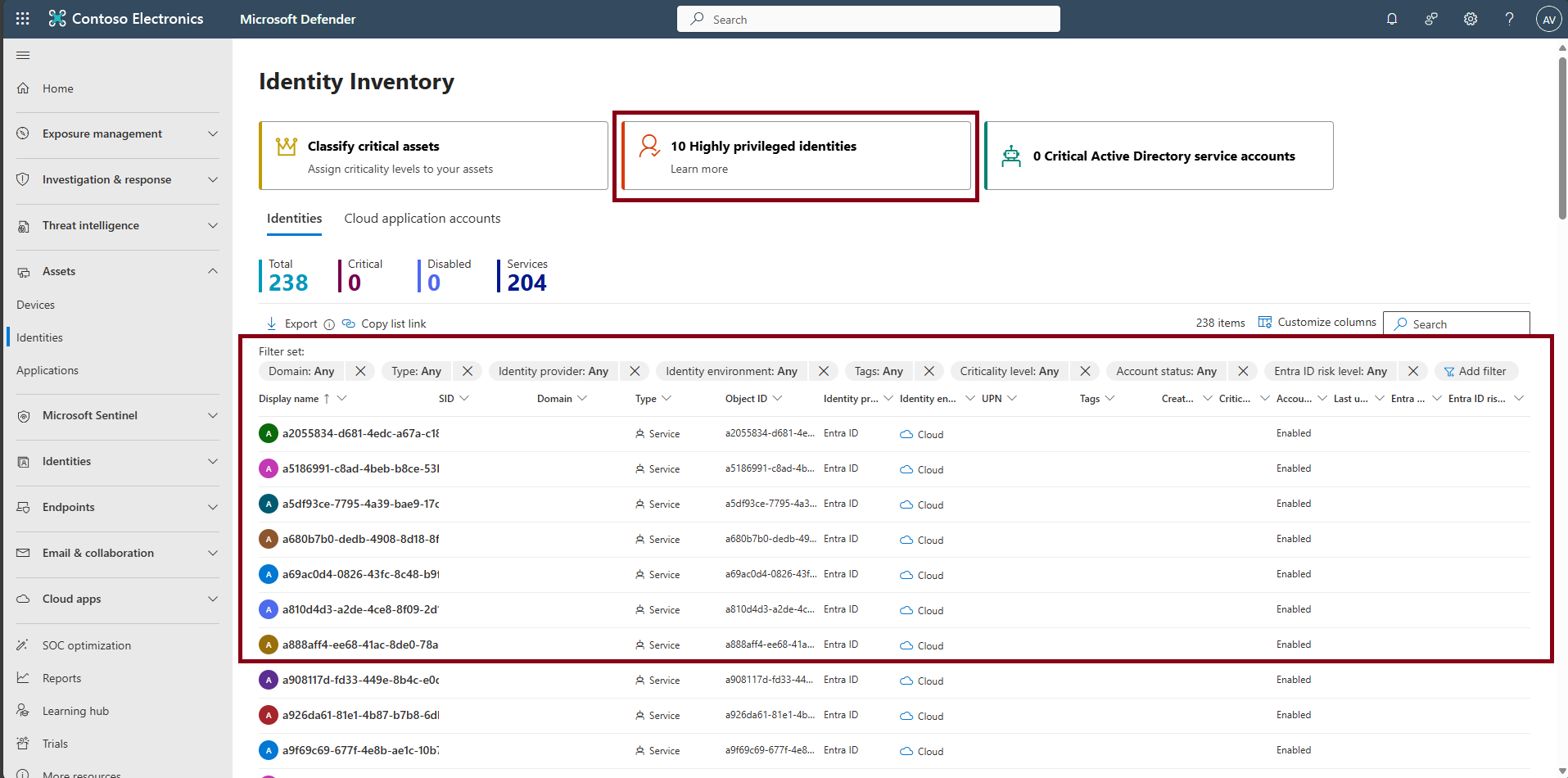Screen dimensions: 1568x778
Task: Click the Add filter button
Action: (1475, 371)
